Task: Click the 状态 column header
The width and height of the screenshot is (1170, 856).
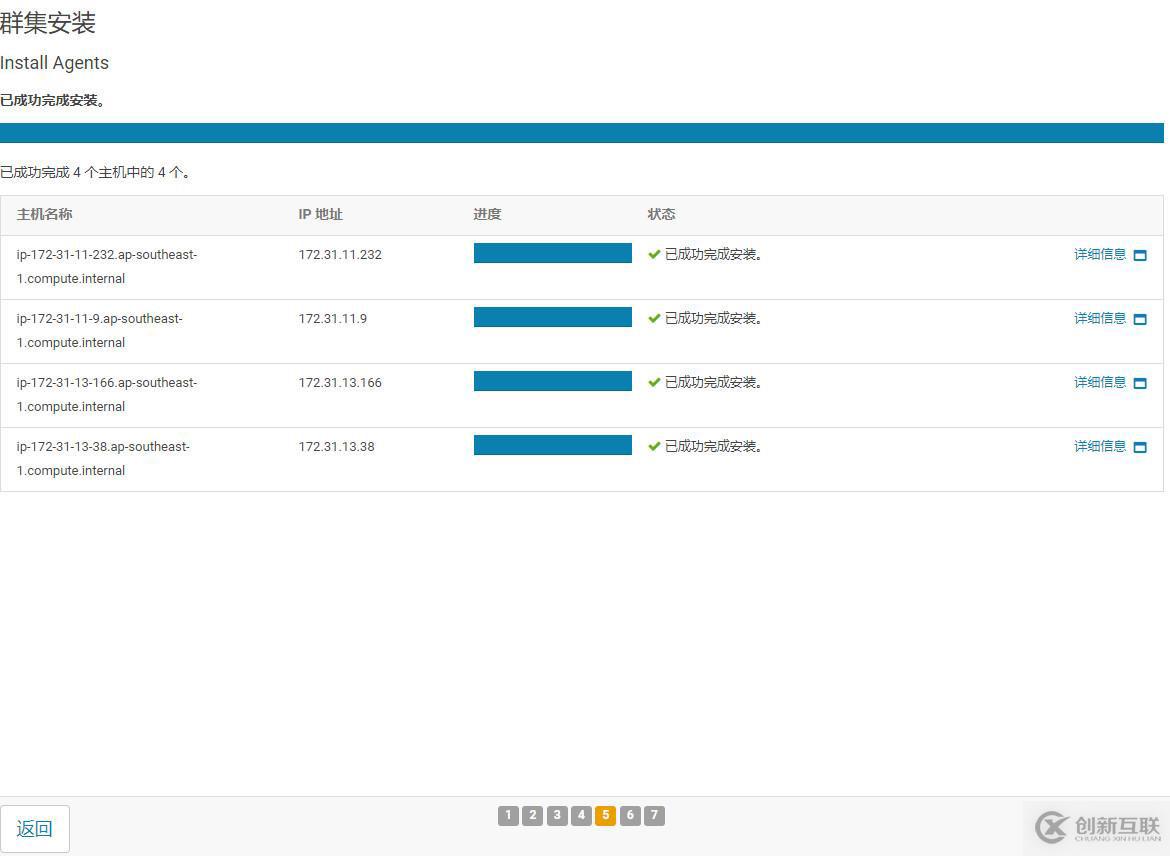Action: click(661, 214)
